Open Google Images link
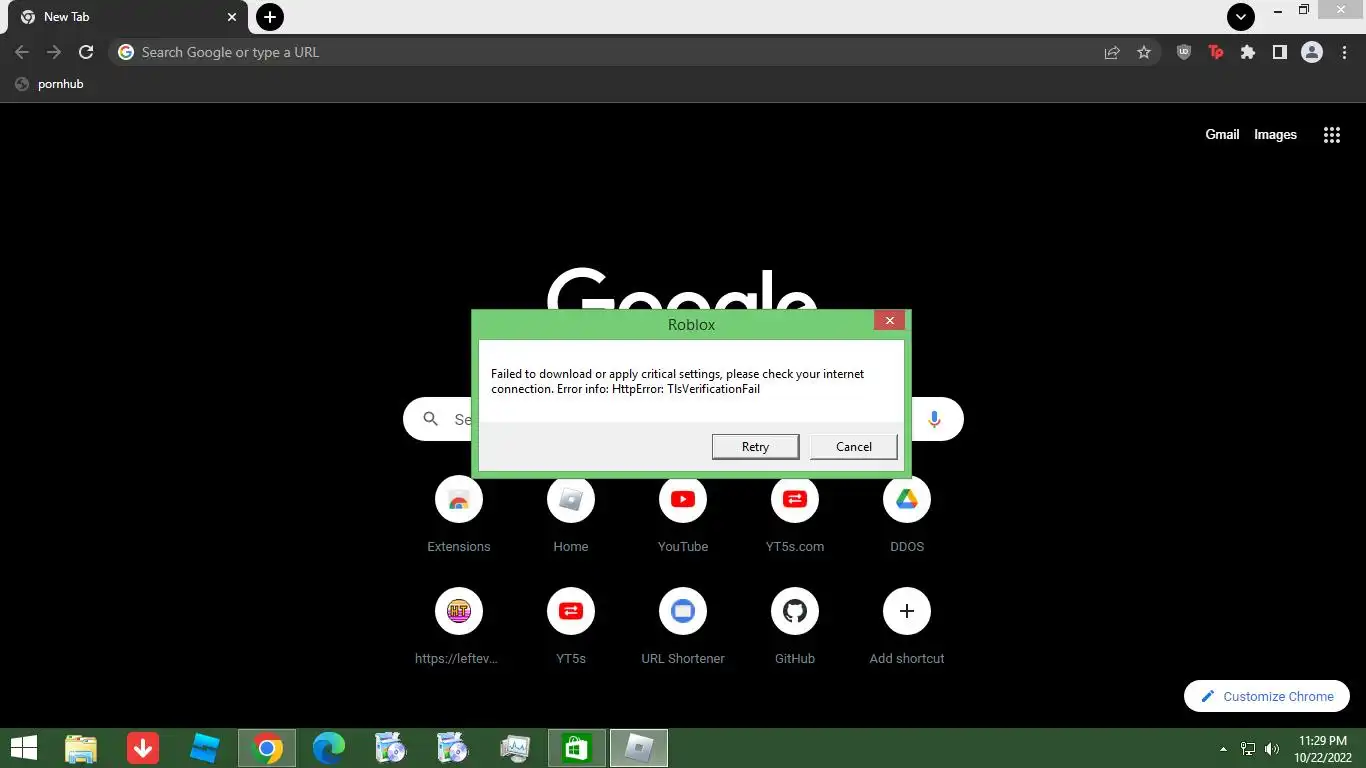 coord(1275,134)
